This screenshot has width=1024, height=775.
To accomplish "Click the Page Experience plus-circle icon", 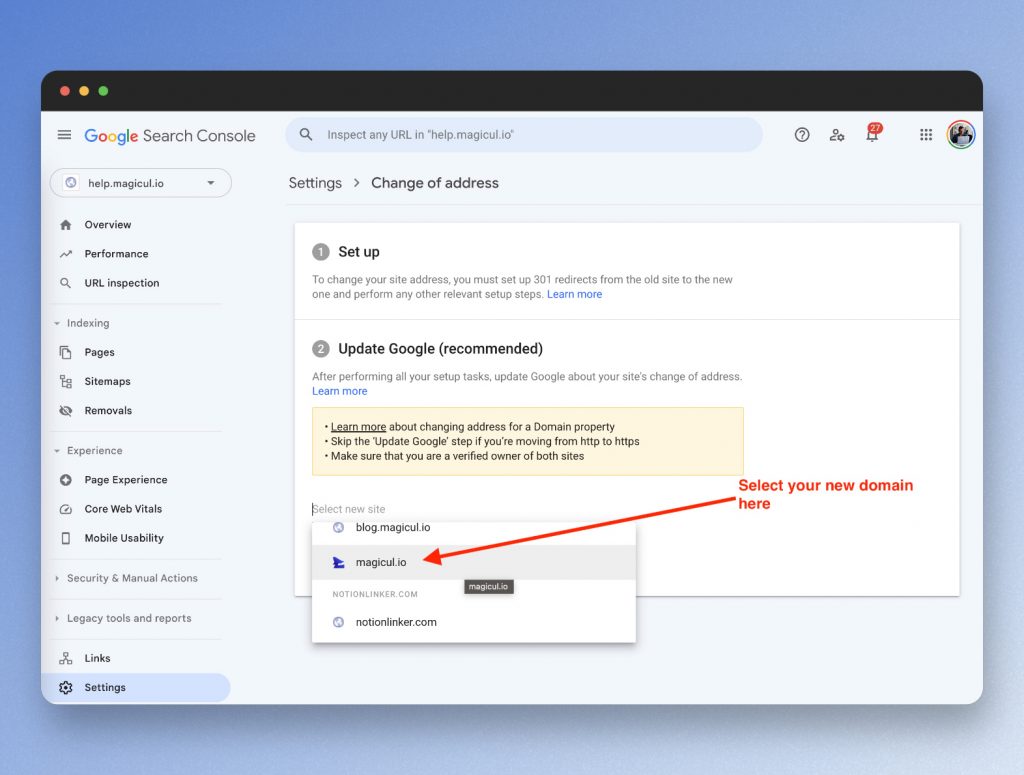I will coord(65,480).
